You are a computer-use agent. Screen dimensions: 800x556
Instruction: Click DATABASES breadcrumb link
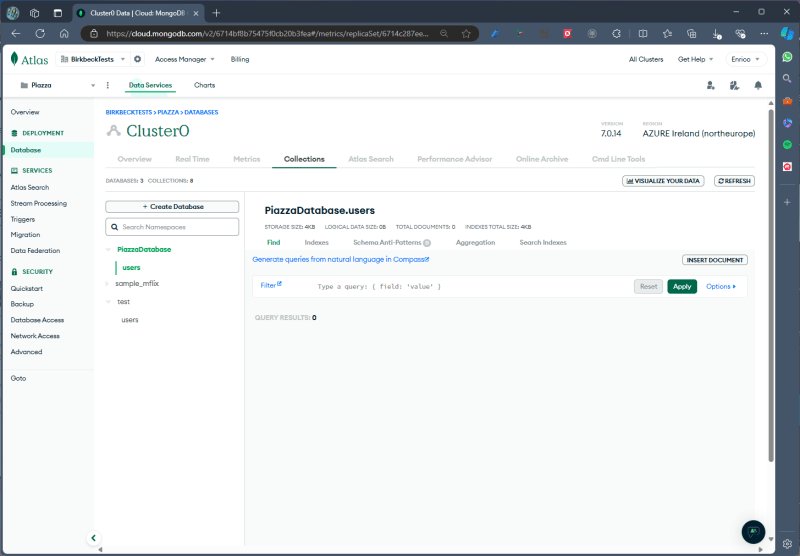(201, 112)
